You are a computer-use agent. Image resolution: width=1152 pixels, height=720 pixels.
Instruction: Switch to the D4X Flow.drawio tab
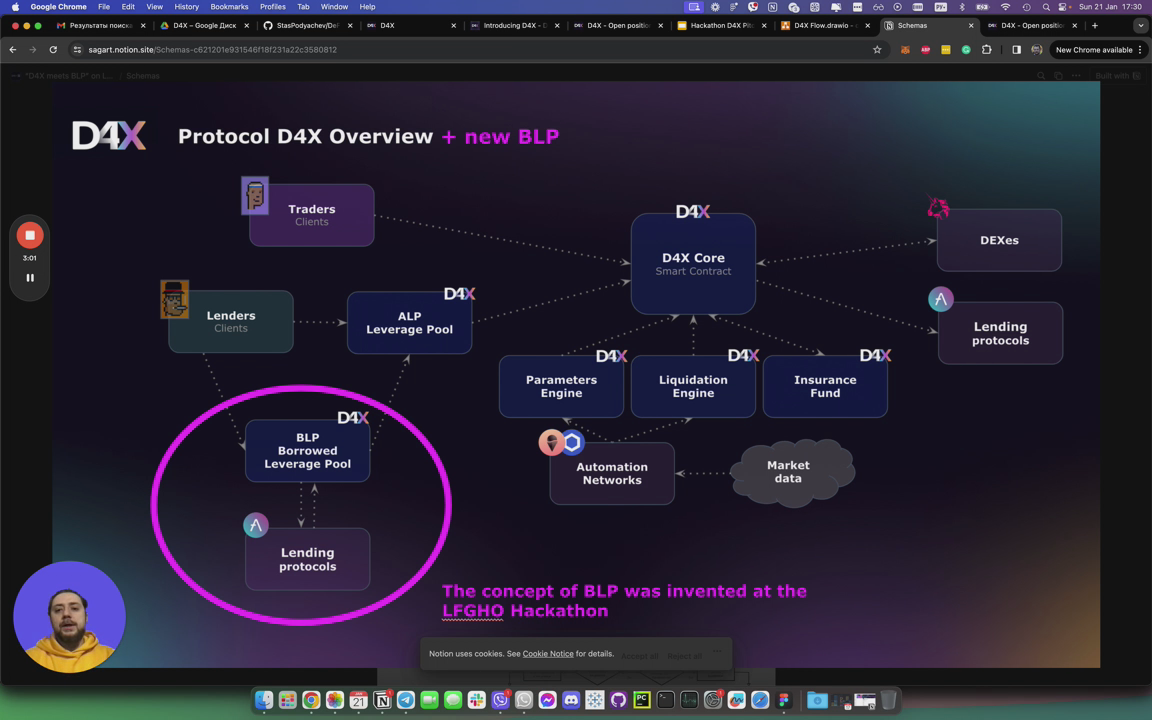coord(825,25)
